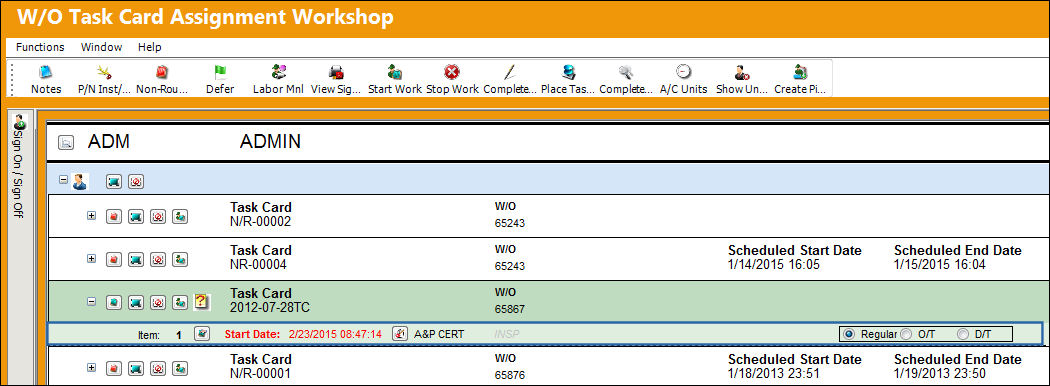Collapse task card 2012-07-28TC
1050x386 pixels.
[x=92, y=302]
